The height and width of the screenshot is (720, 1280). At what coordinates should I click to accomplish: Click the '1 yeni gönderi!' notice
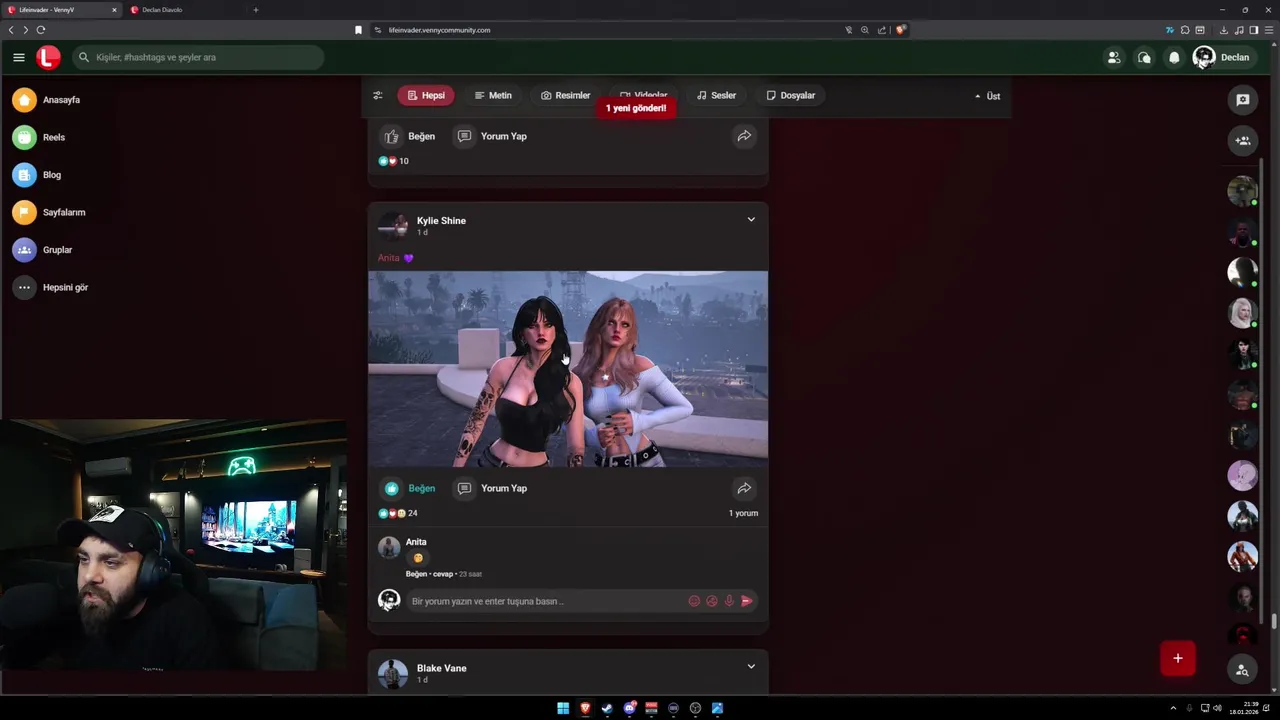[x=636, y=108]
